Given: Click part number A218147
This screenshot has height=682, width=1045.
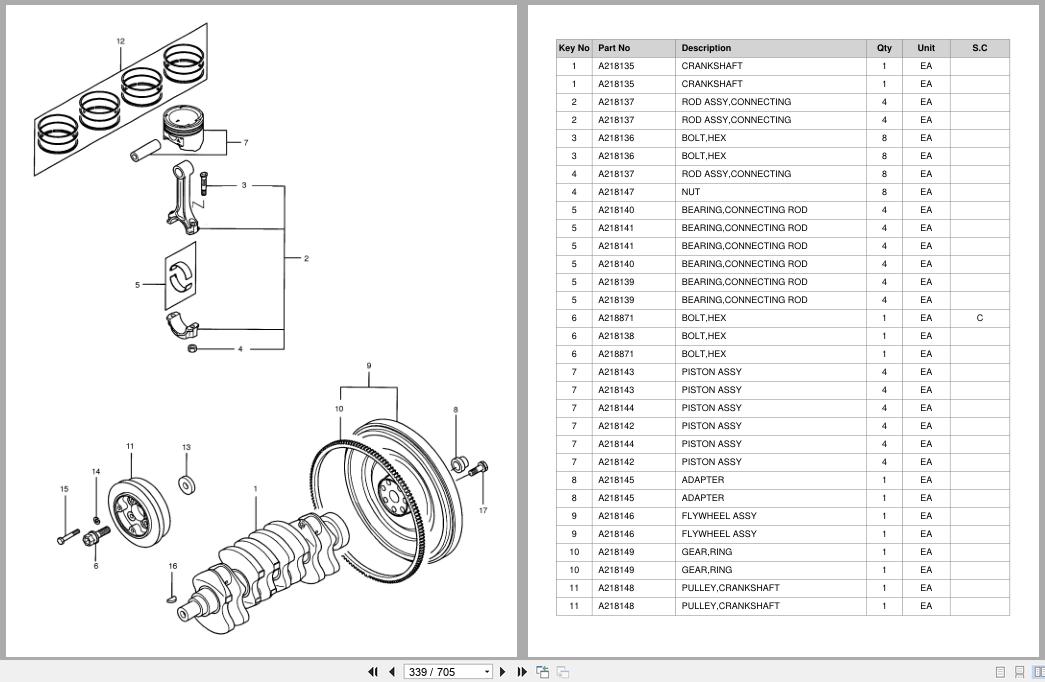Looking at the screenshot, I should click(616, 192).
